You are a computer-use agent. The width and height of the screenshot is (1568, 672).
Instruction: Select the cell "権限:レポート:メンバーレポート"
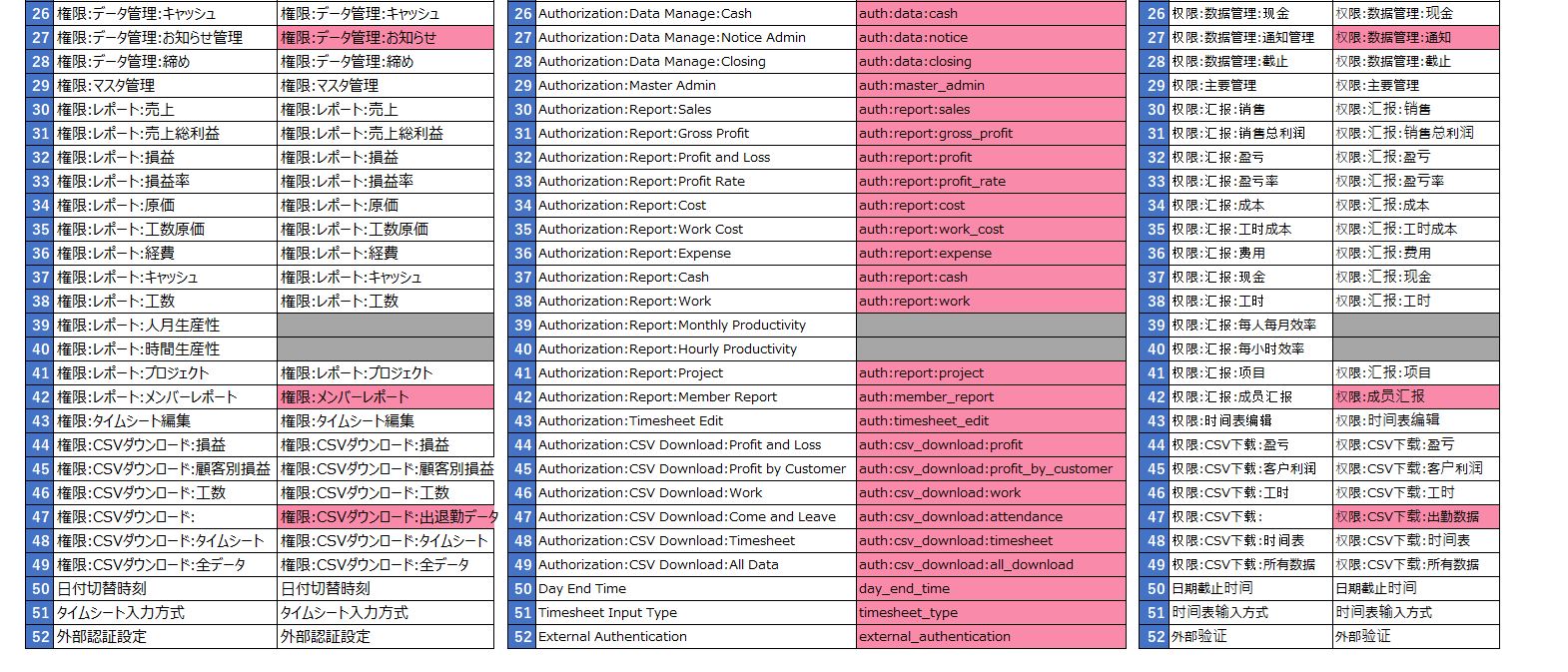tap(165, 397)
